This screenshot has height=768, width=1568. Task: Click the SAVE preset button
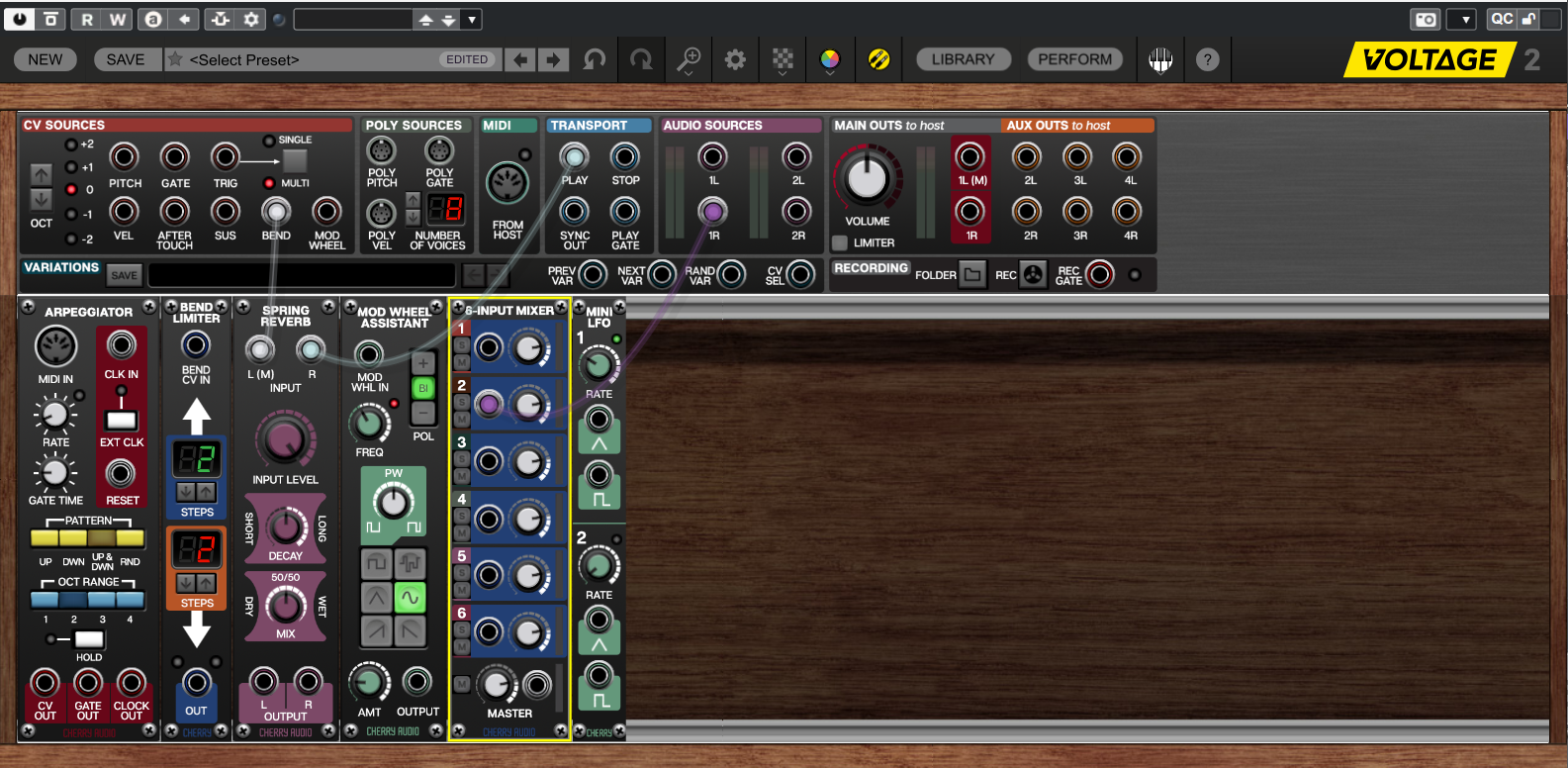tap(126, 59)
